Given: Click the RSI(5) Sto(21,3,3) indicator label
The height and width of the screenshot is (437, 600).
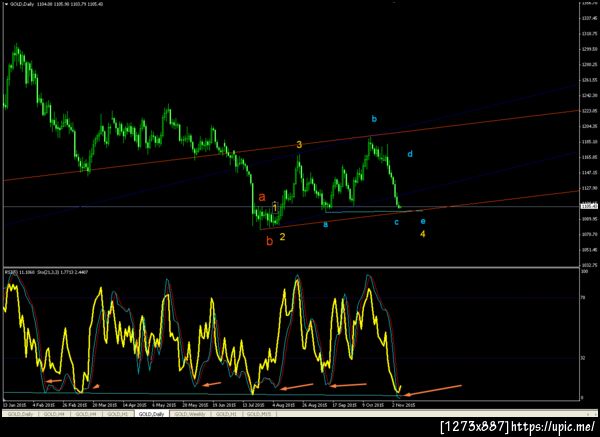Looking at the screenshot, I should pyautogui.click(x=46, y=272).
